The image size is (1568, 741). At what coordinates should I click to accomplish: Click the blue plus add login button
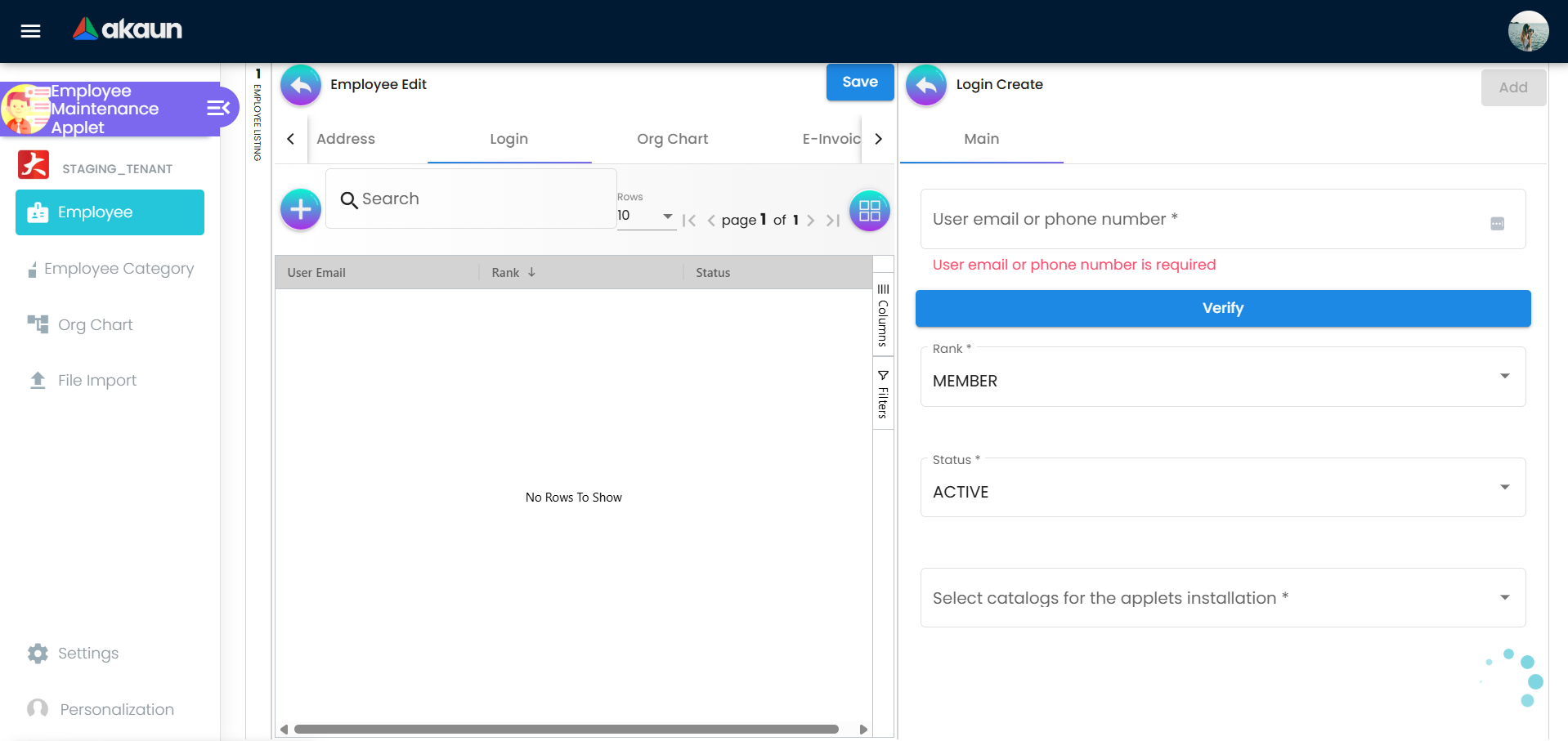pyautogui.click(x=301, y=210)
